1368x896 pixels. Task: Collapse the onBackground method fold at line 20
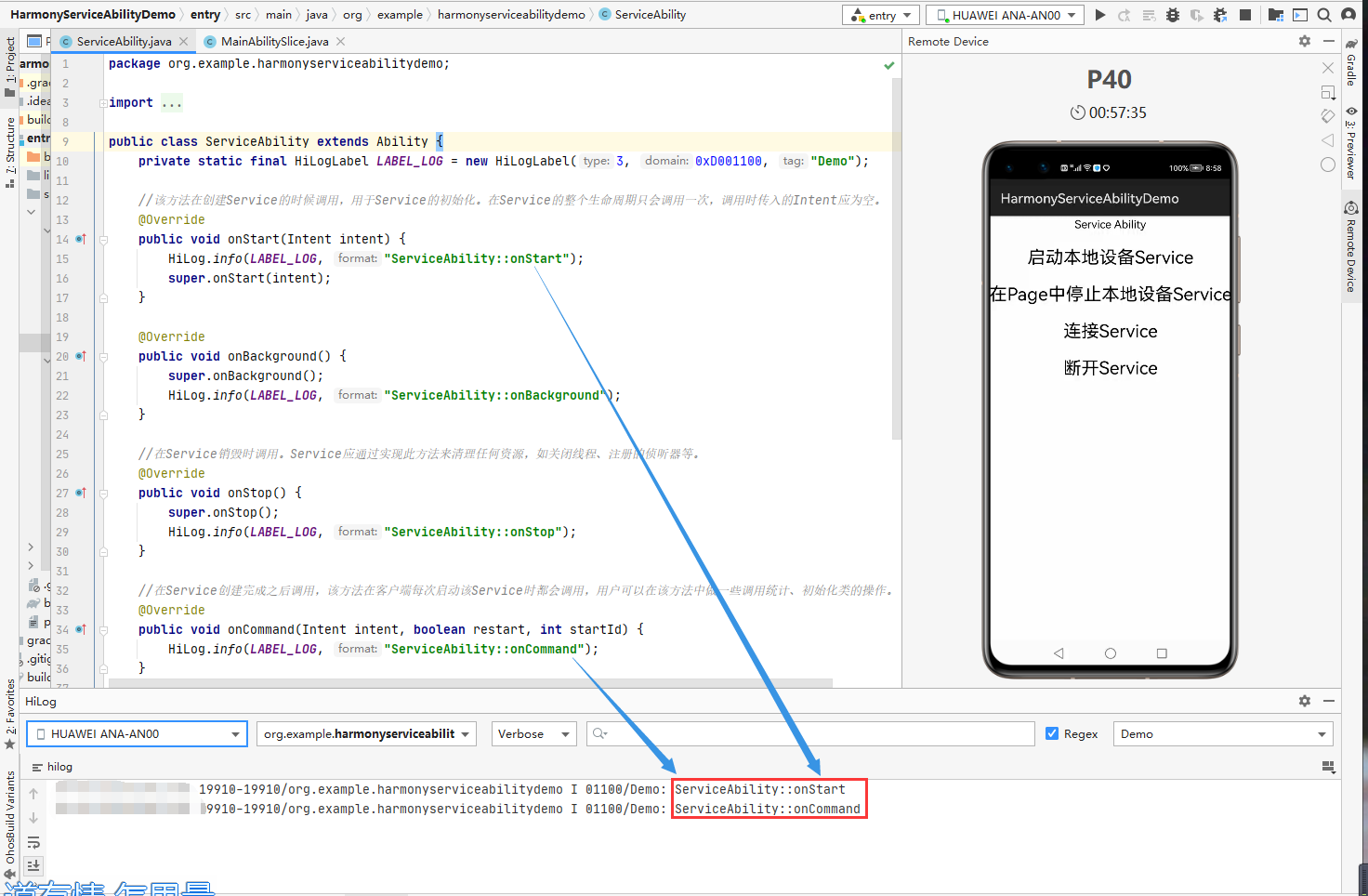[x=103, y=356]
